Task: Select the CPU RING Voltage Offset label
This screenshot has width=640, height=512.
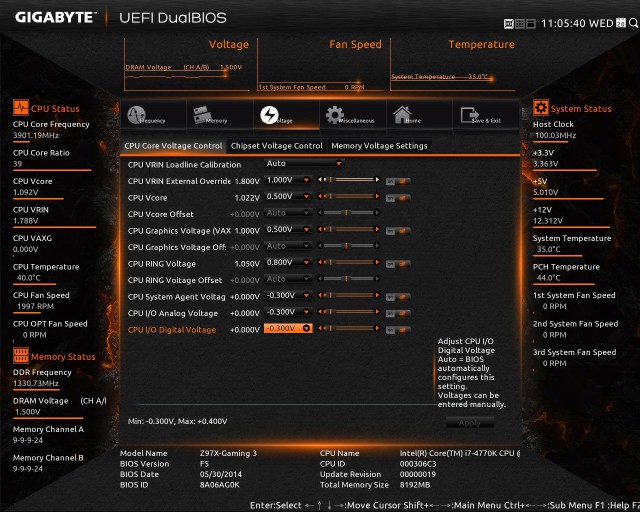Action: click(x=175, y=280)
